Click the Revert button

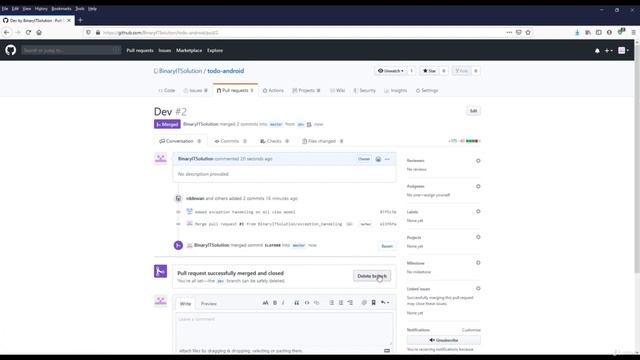[x=387, y=246]
